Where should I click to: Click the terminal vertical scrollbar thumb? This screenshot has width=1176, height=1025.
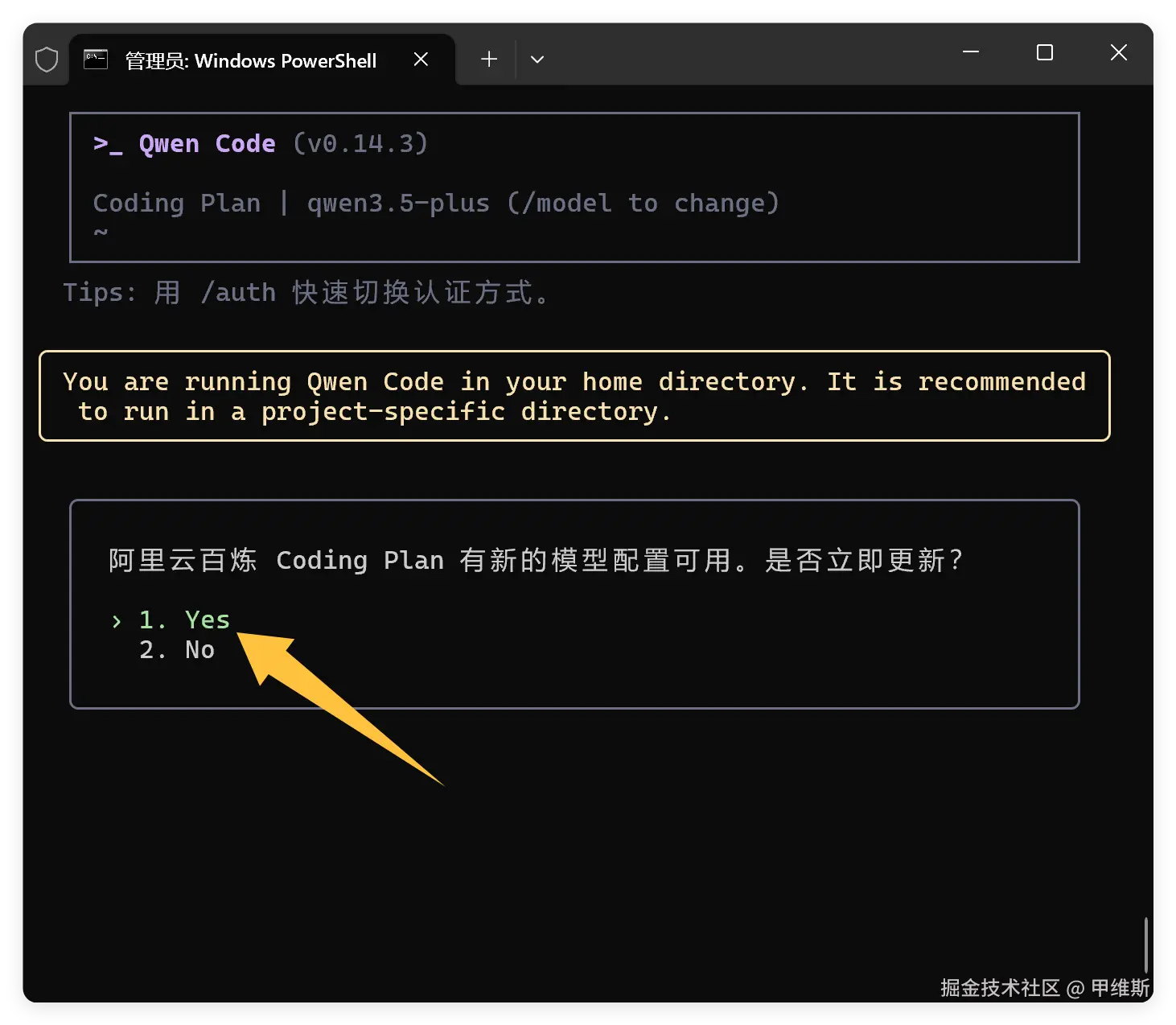point(1146,945)
